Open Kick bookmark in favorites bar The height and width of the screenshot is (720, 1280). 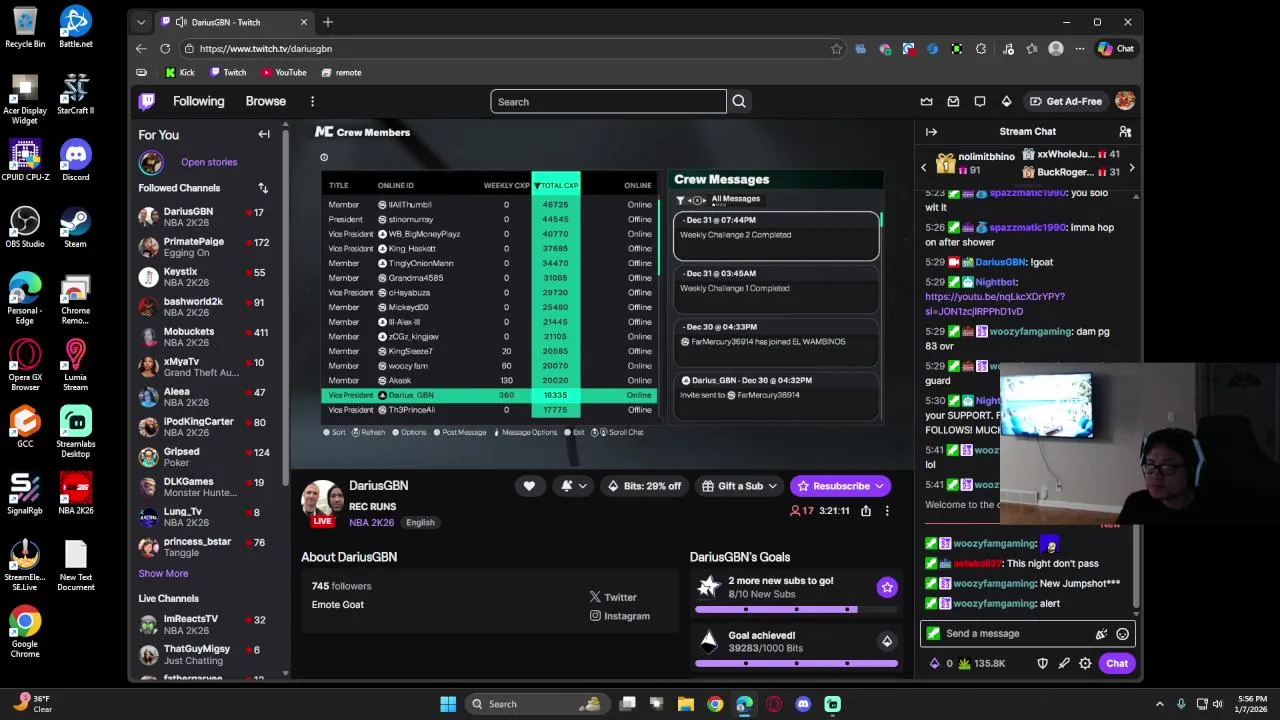coord(179,72)
